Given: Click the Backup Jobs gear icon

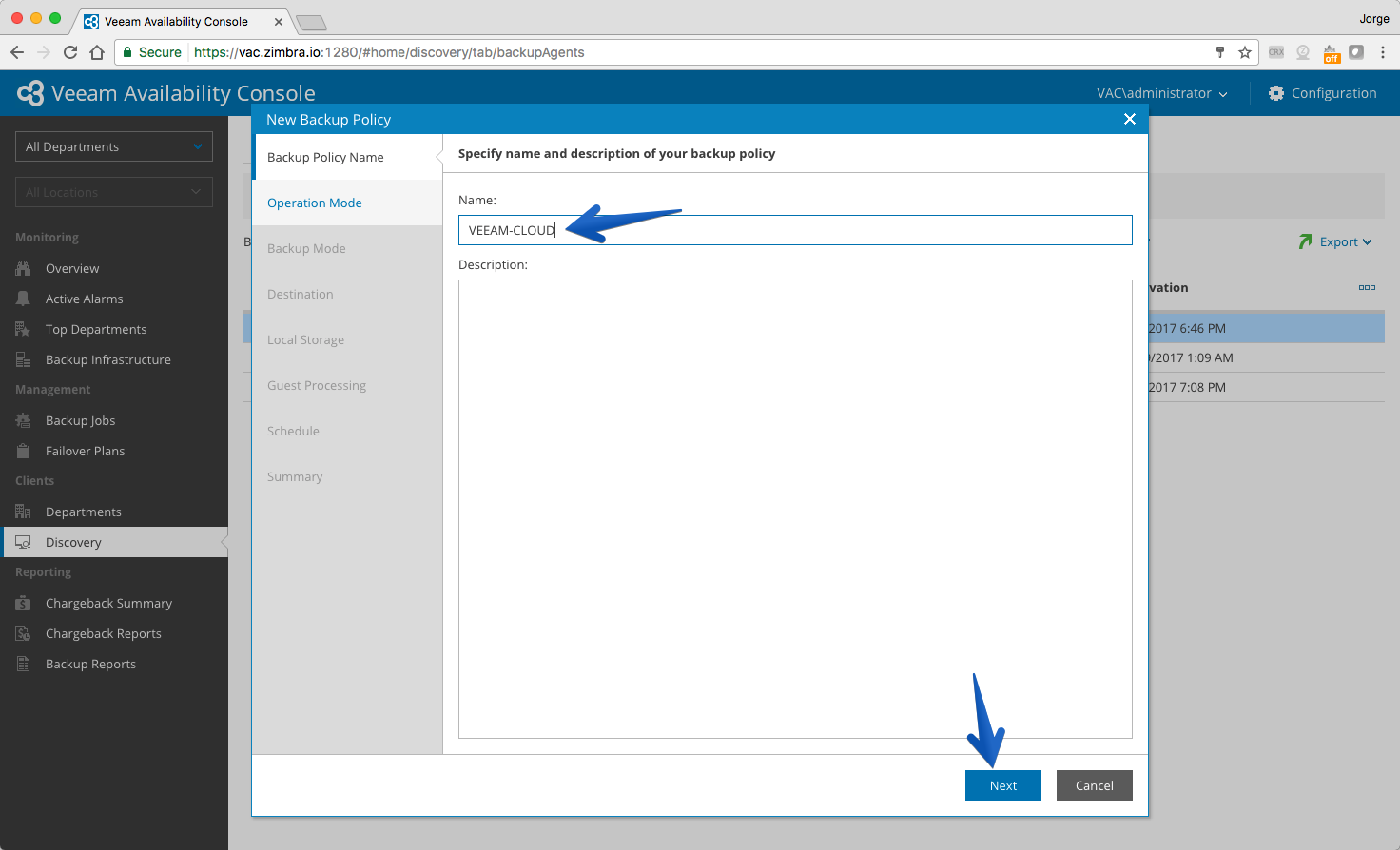Looking at the screenshot, I should (23, 420).
